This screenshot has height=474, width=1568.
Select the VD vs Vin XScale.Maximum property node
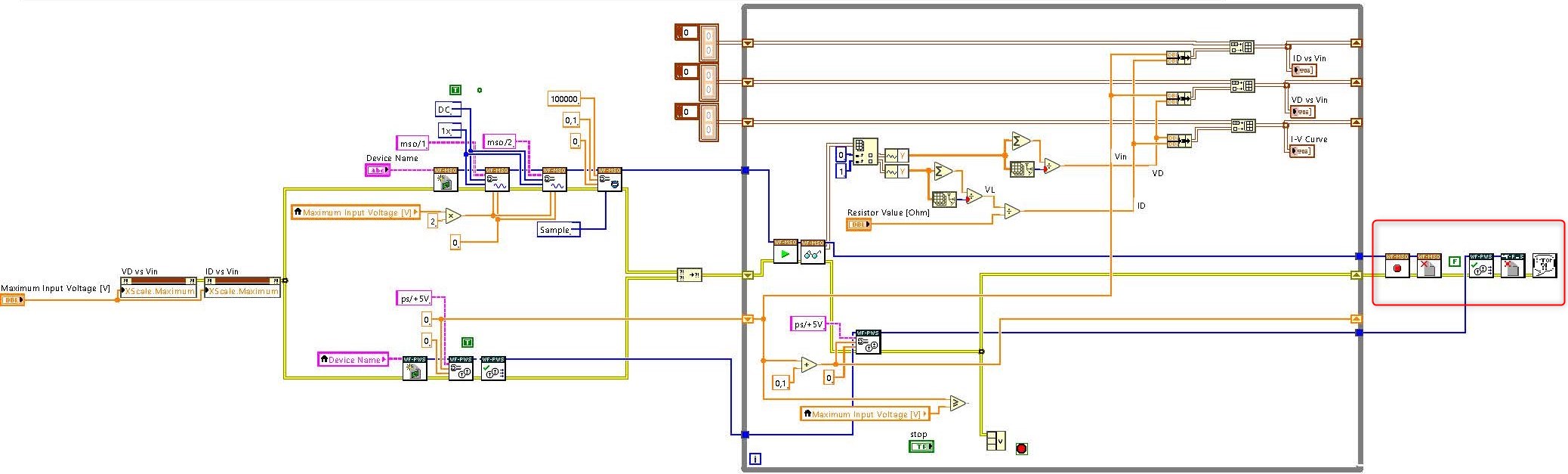point(159,287)
